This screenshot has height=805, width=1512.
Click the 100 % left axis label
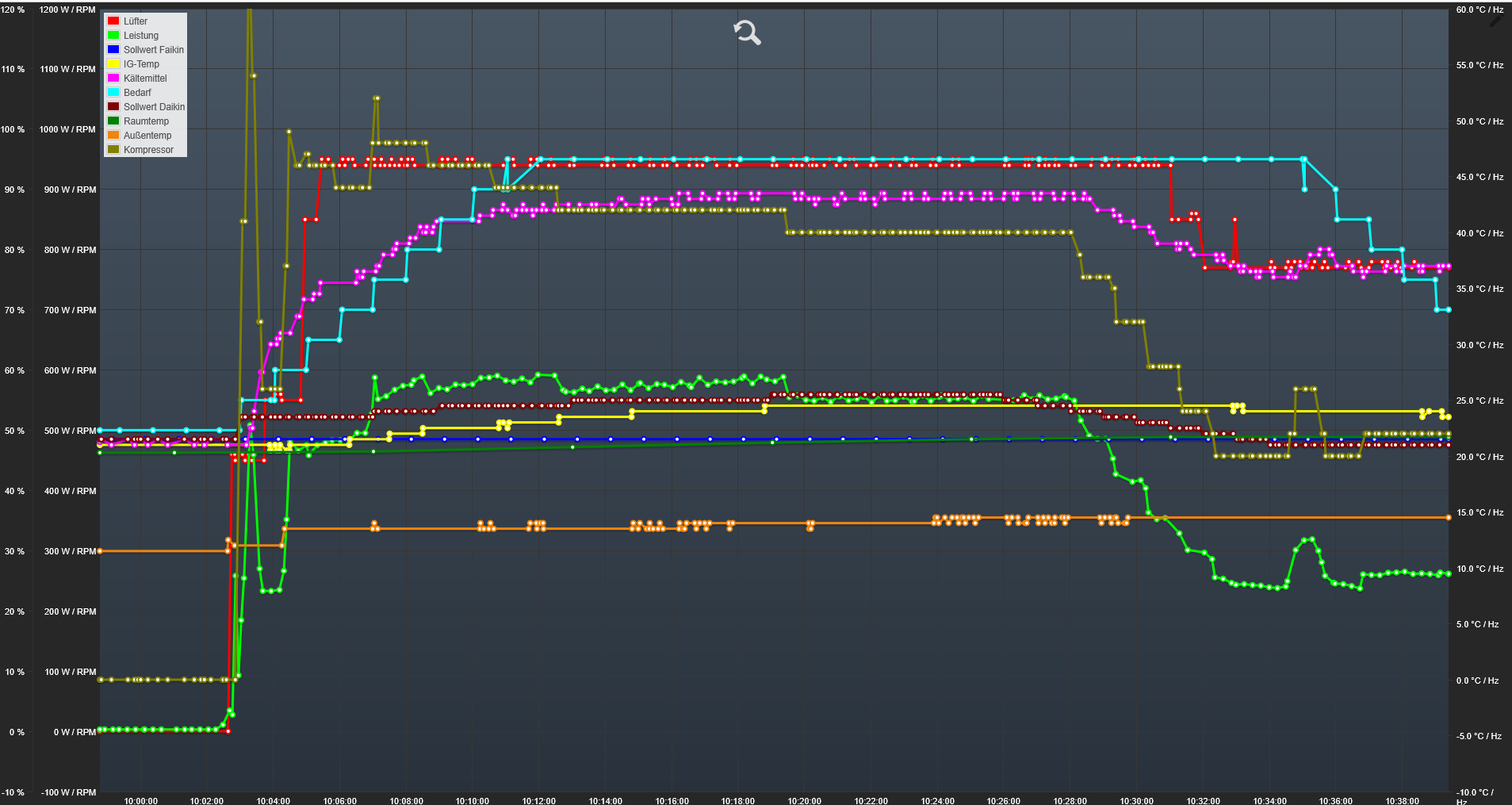point(13,129)
